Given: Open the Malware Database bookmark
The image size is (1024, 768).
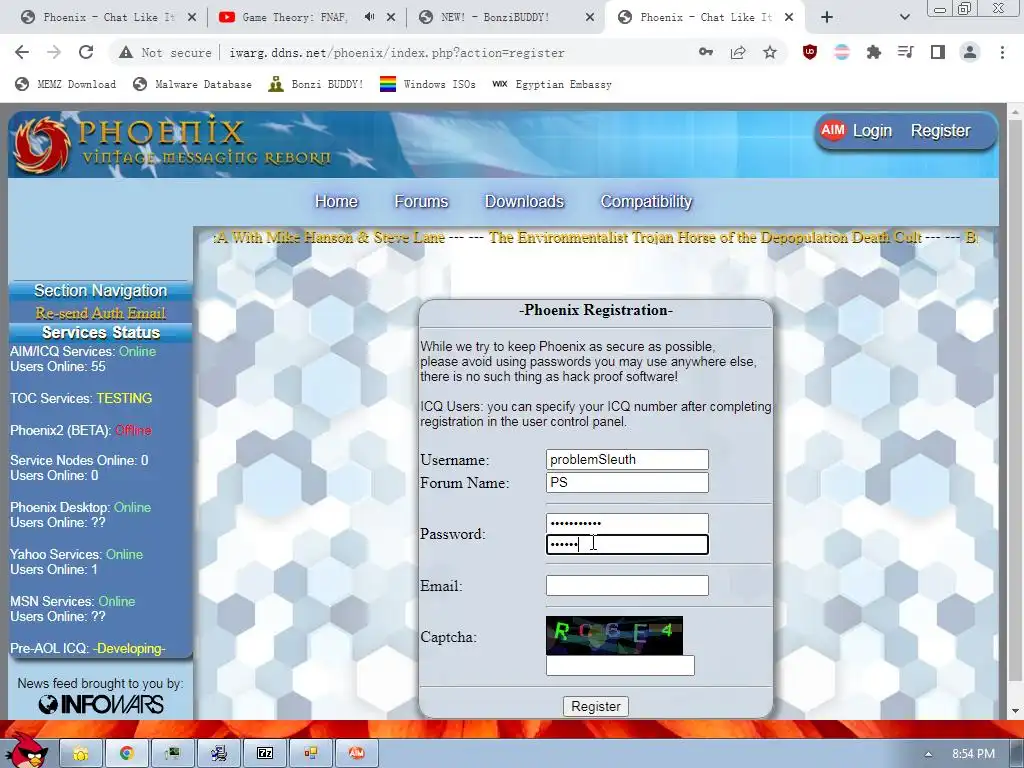Looking at the screenshot, I should click(192, 84).
